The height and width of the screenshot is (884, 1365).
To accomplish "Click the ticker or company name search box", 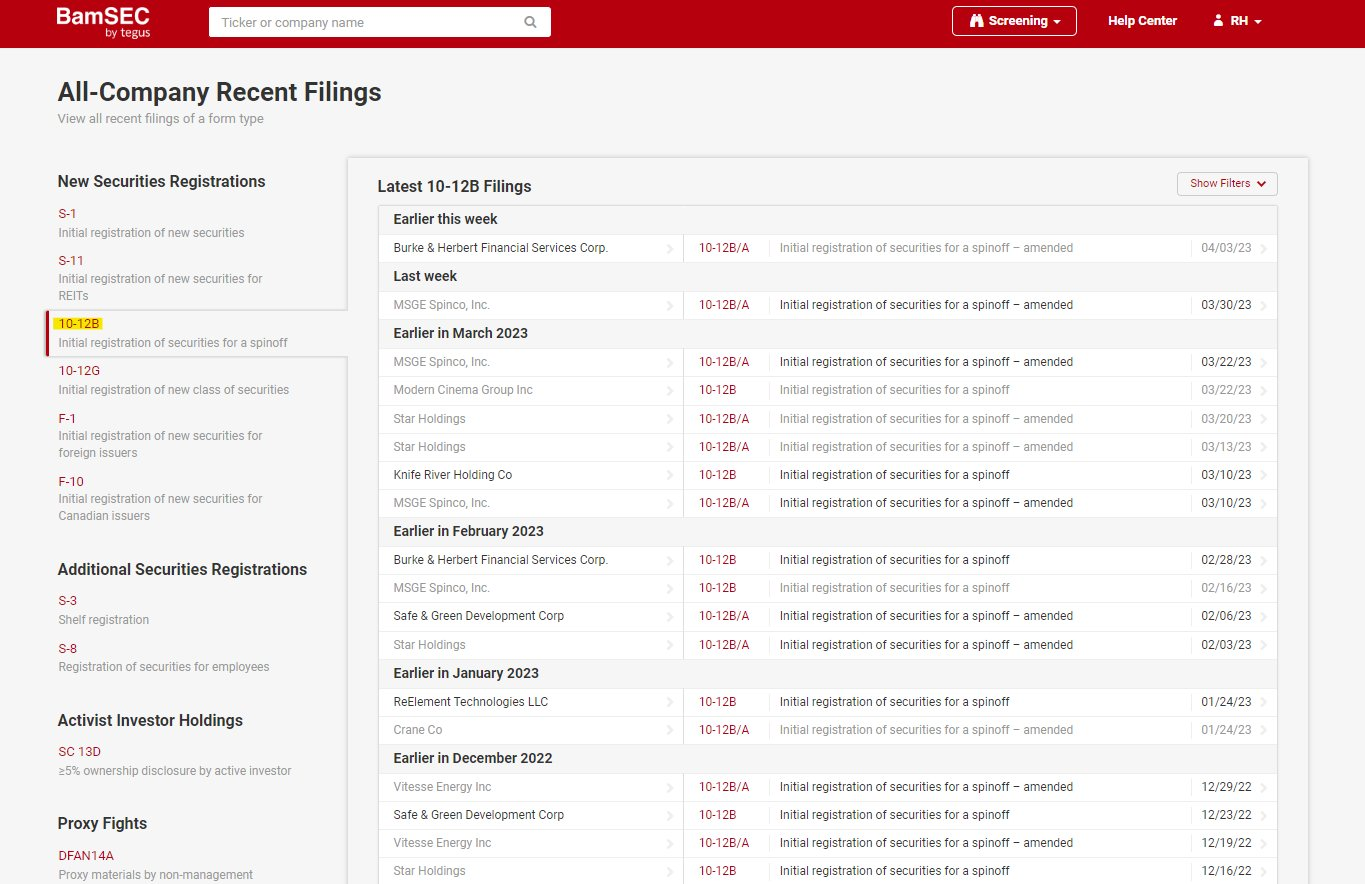I will coord(380,22).
